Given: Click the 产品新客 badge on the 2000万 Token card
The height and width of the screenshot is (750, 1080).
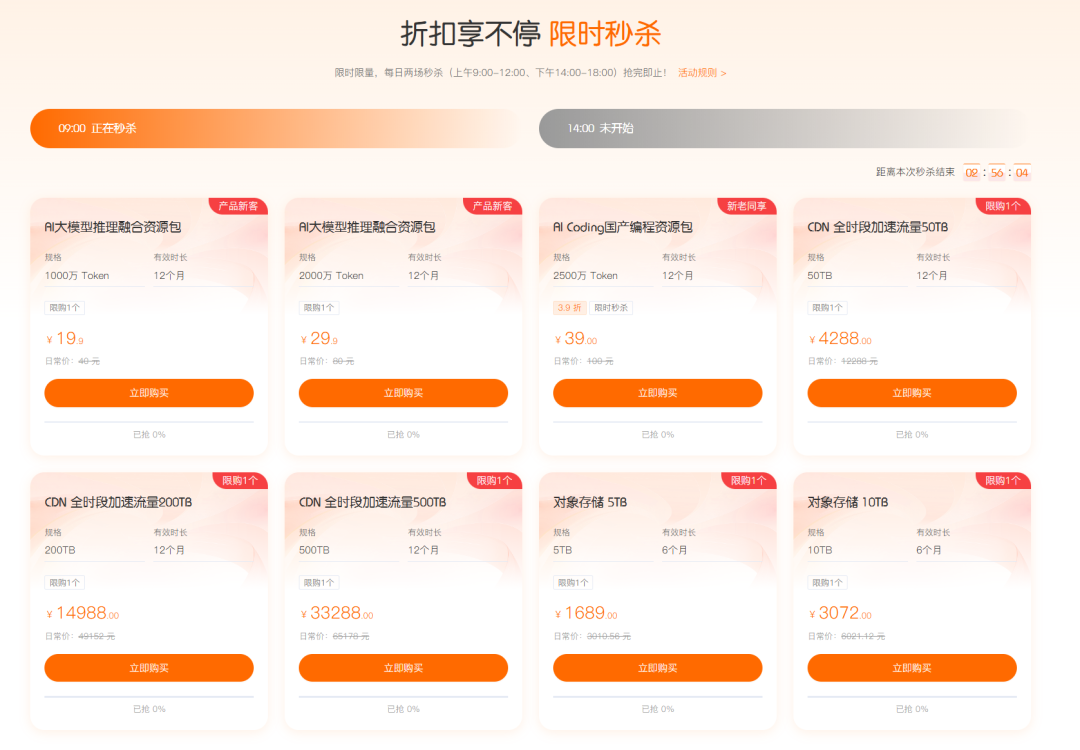Looking at the screenshot, I should [x=492, y=206].
